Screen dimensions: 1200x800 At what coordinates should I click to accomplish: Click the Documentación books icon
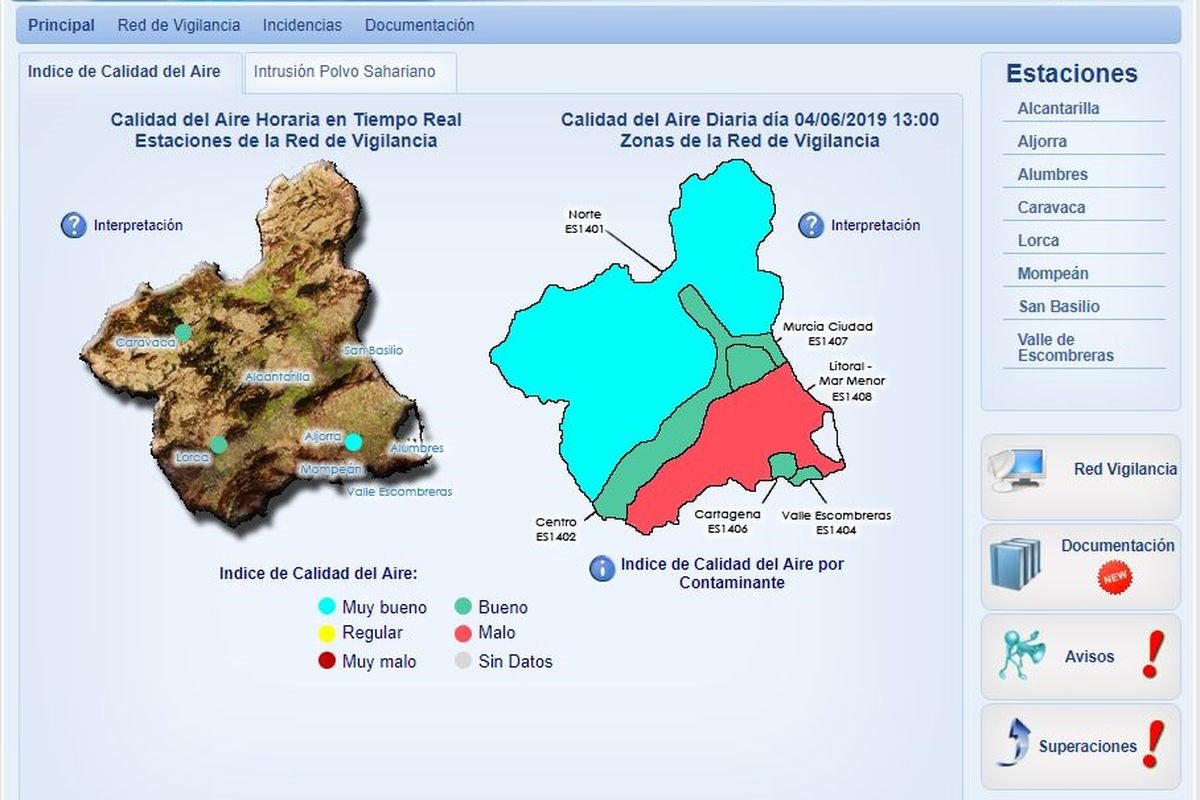1015,562
